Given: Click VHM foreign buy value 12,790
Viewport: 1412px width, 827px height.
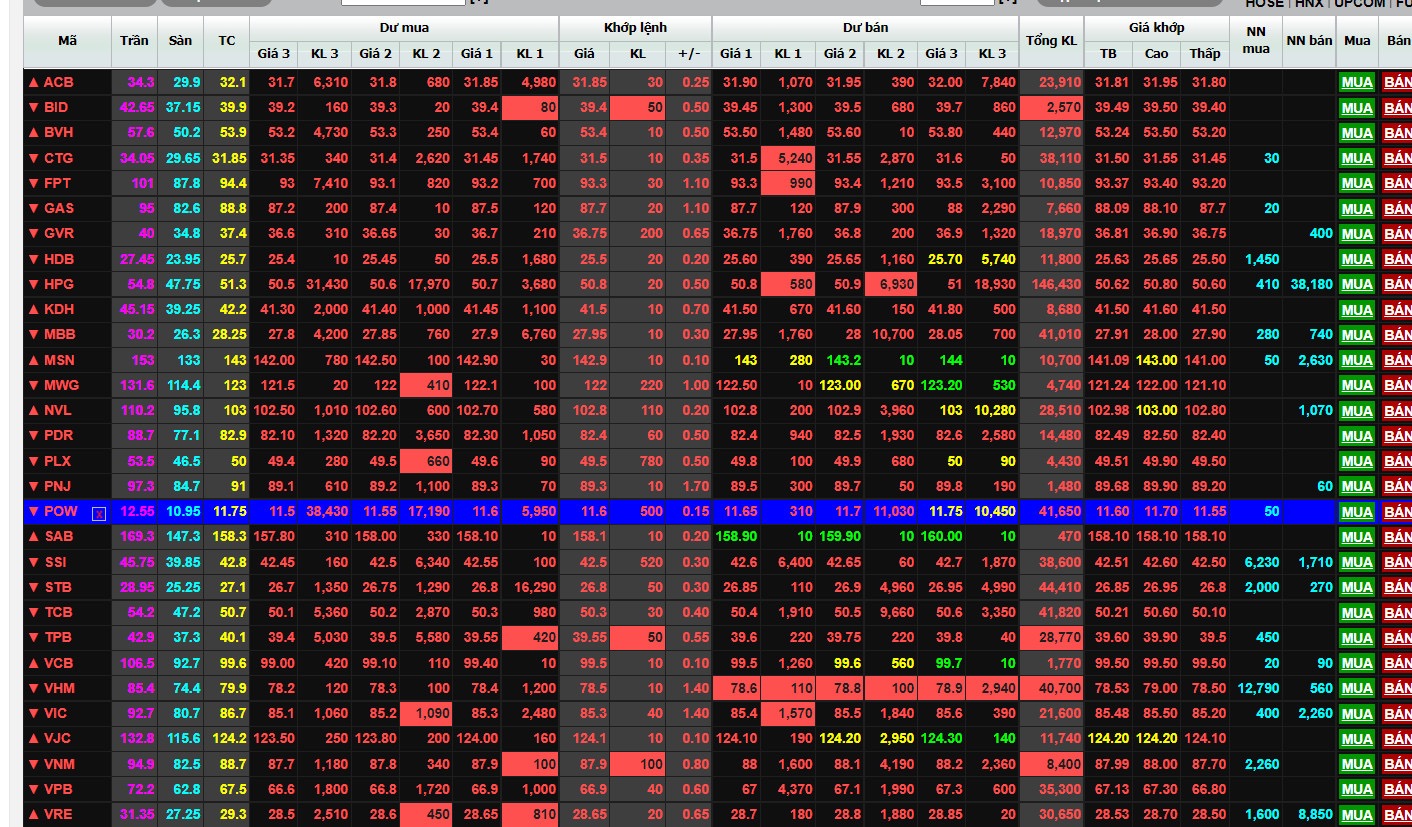Looking at the screenshot, I should [x=1258, y=688].
